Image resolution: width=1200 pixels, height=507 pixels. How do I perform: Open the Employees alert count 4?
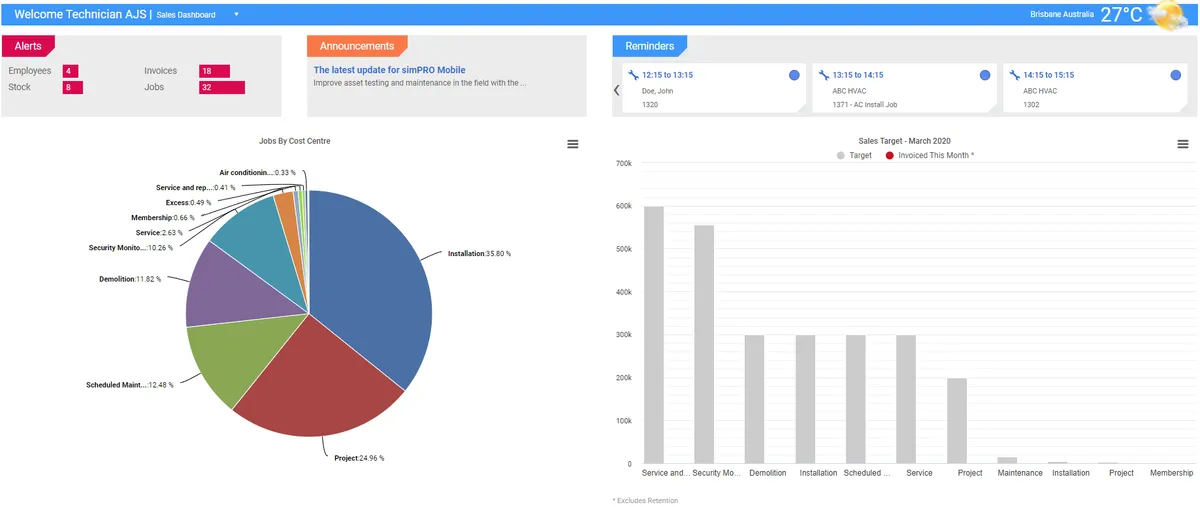[x=70, y=71]
